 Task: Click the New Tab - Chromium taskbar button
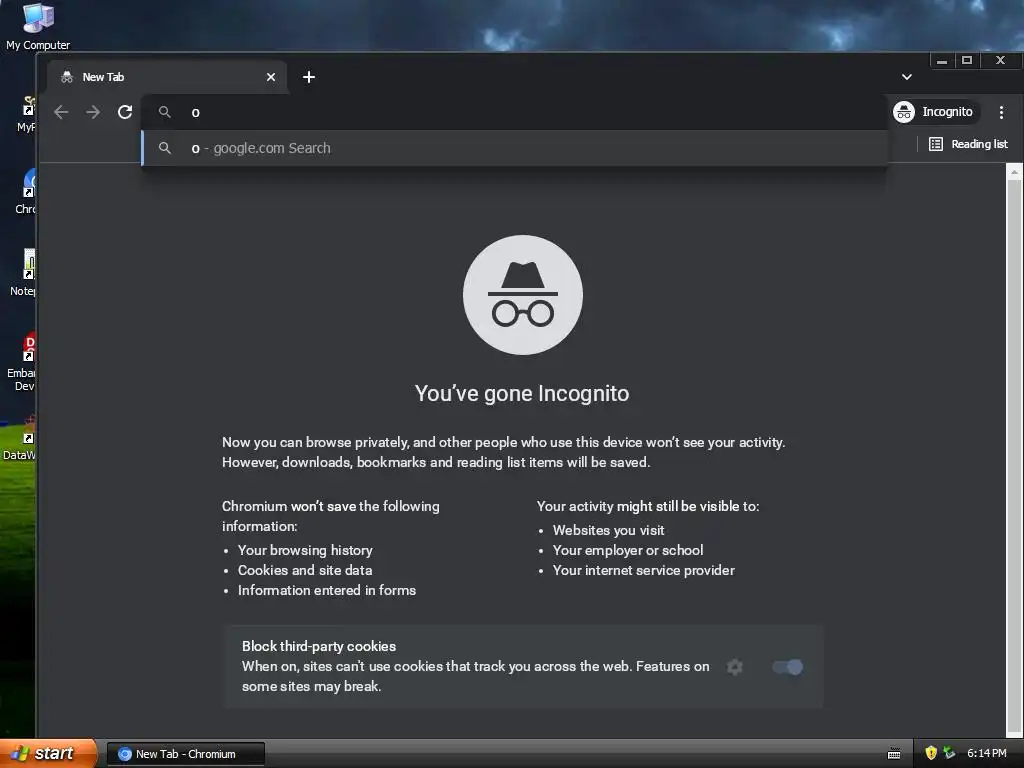[186, 754]
